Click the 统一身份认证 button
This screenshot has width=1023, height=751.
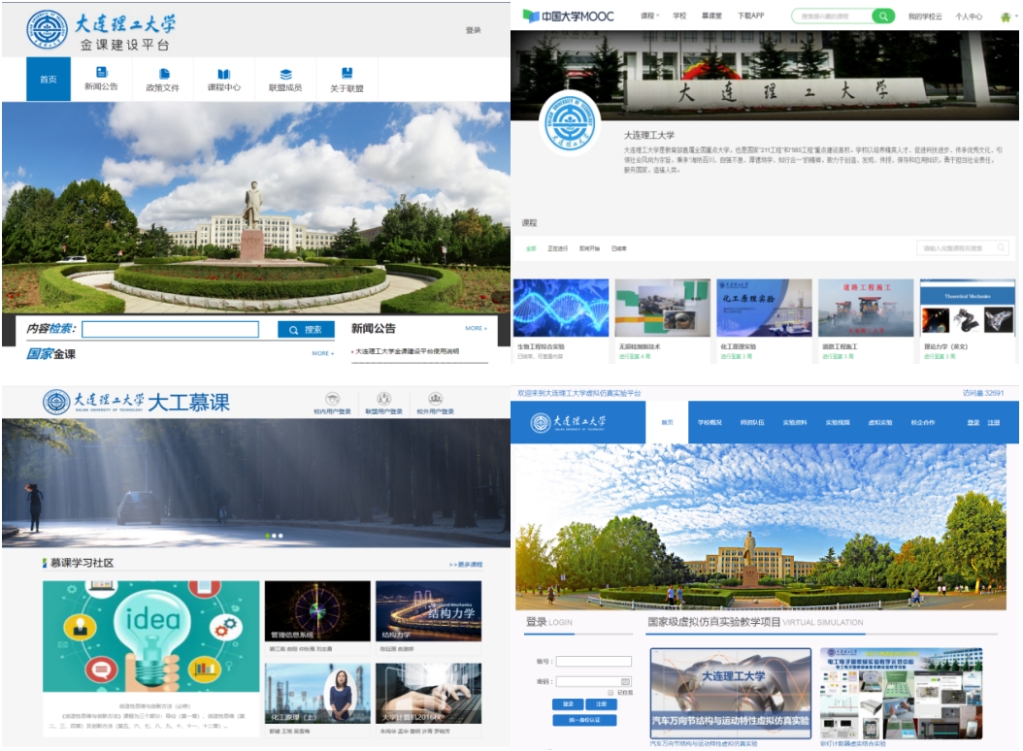(x=584, y=720)
